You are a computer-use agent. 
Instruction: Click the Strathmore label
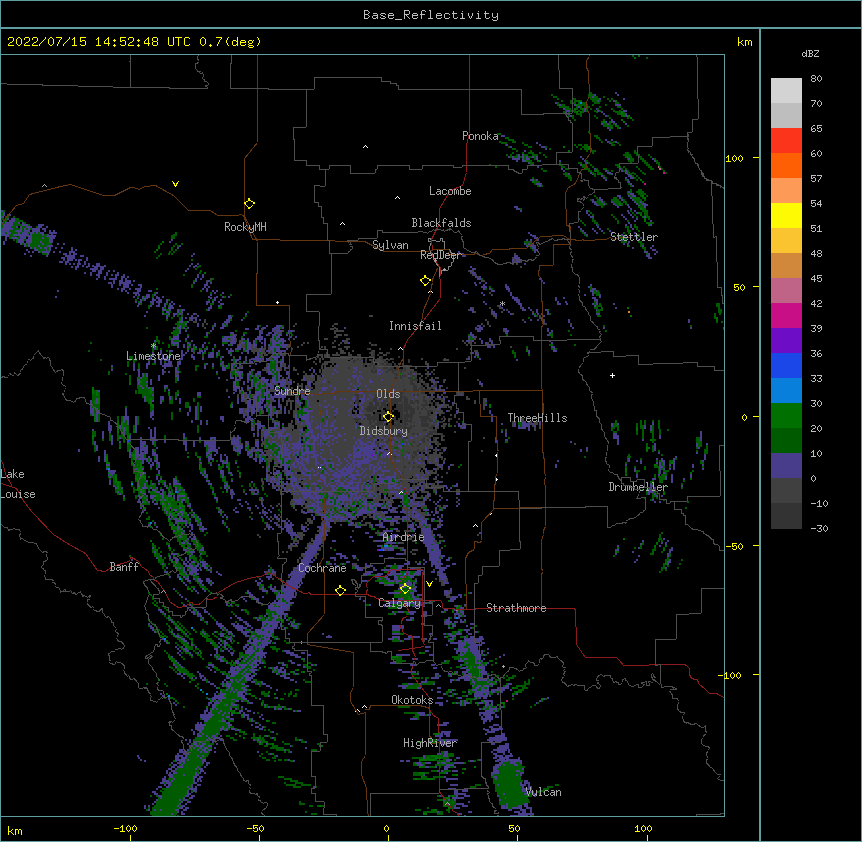tap(516, 608)
